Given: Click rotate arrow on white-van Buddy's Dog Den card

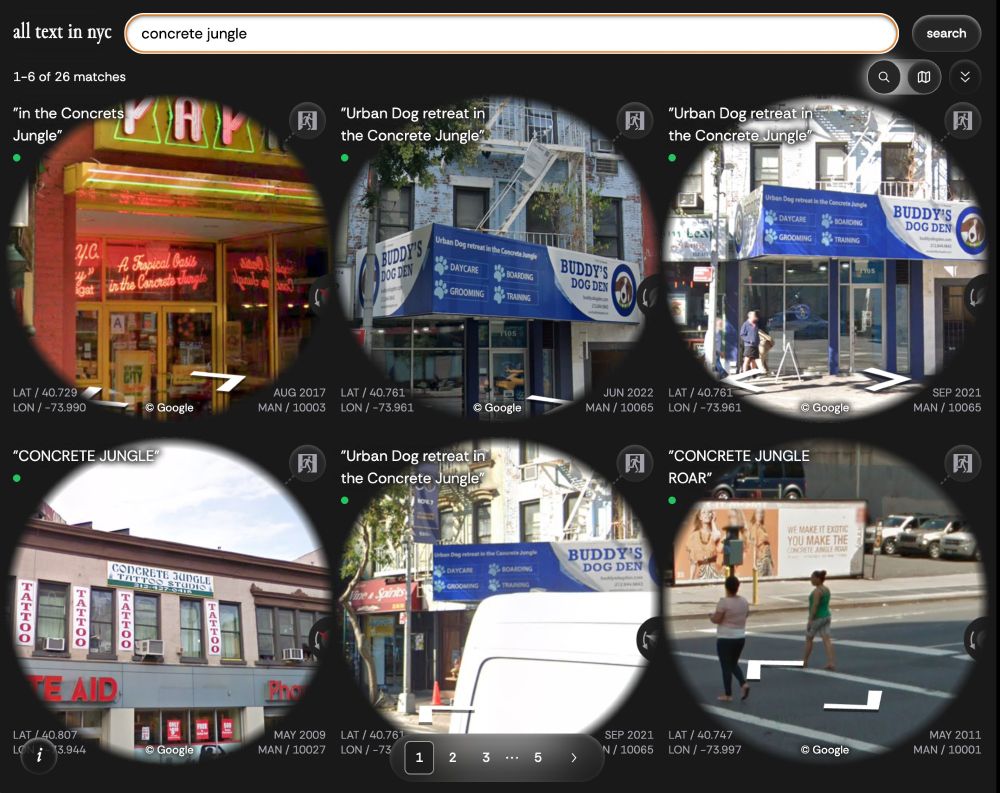Looking at the screenshot, I should (649, 638).
